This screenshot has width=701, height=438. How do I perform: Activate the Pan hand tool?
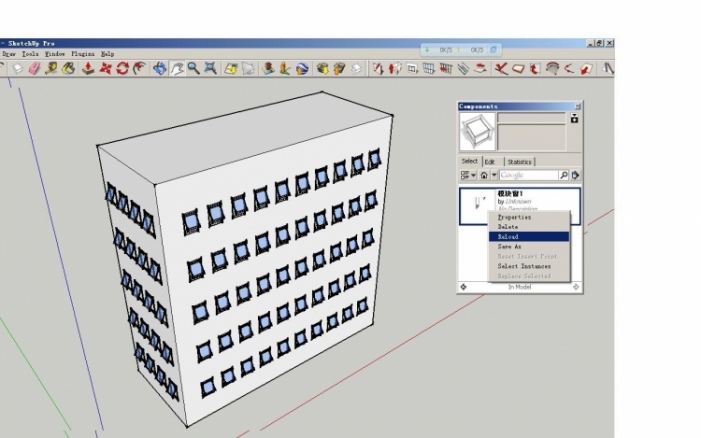176,69
